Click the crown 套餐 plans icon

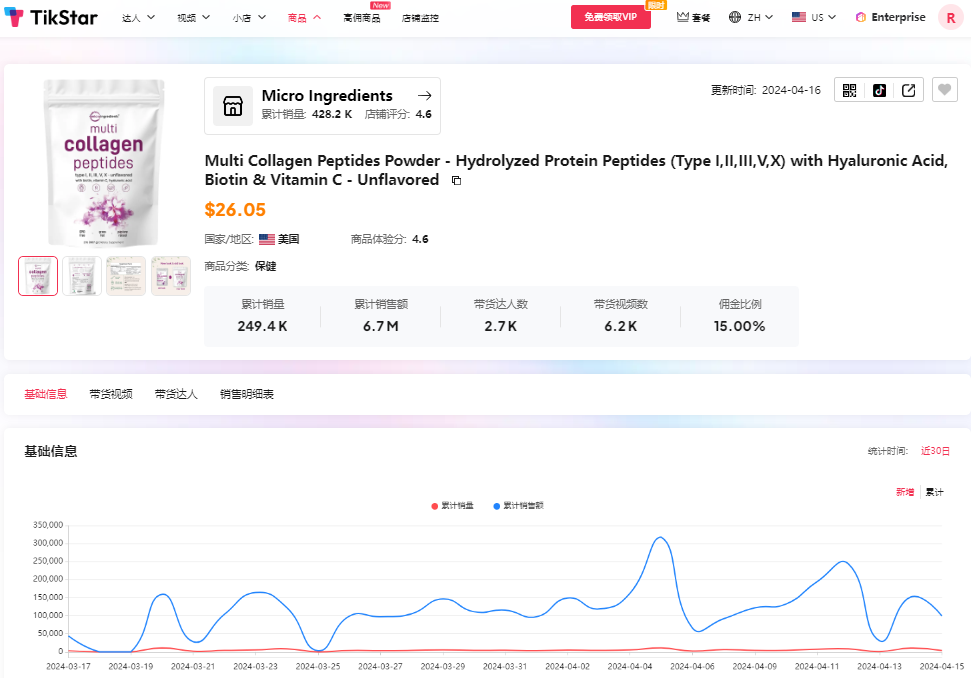pyautogui.click(x=682, y=17)
